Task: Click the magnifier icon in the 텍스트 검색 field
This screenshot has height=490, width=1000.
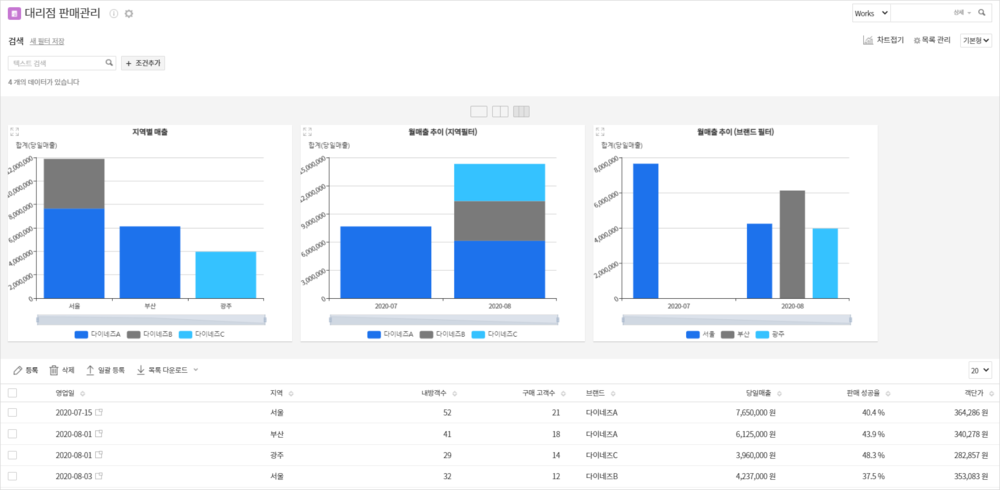Action: pos(109,63)
